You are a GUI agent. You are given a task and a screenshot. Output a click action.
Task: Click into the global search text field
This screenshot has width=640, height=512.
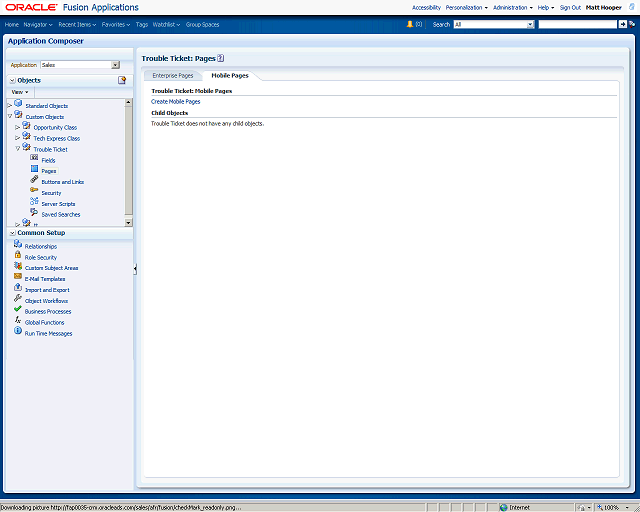coord(578,24)
